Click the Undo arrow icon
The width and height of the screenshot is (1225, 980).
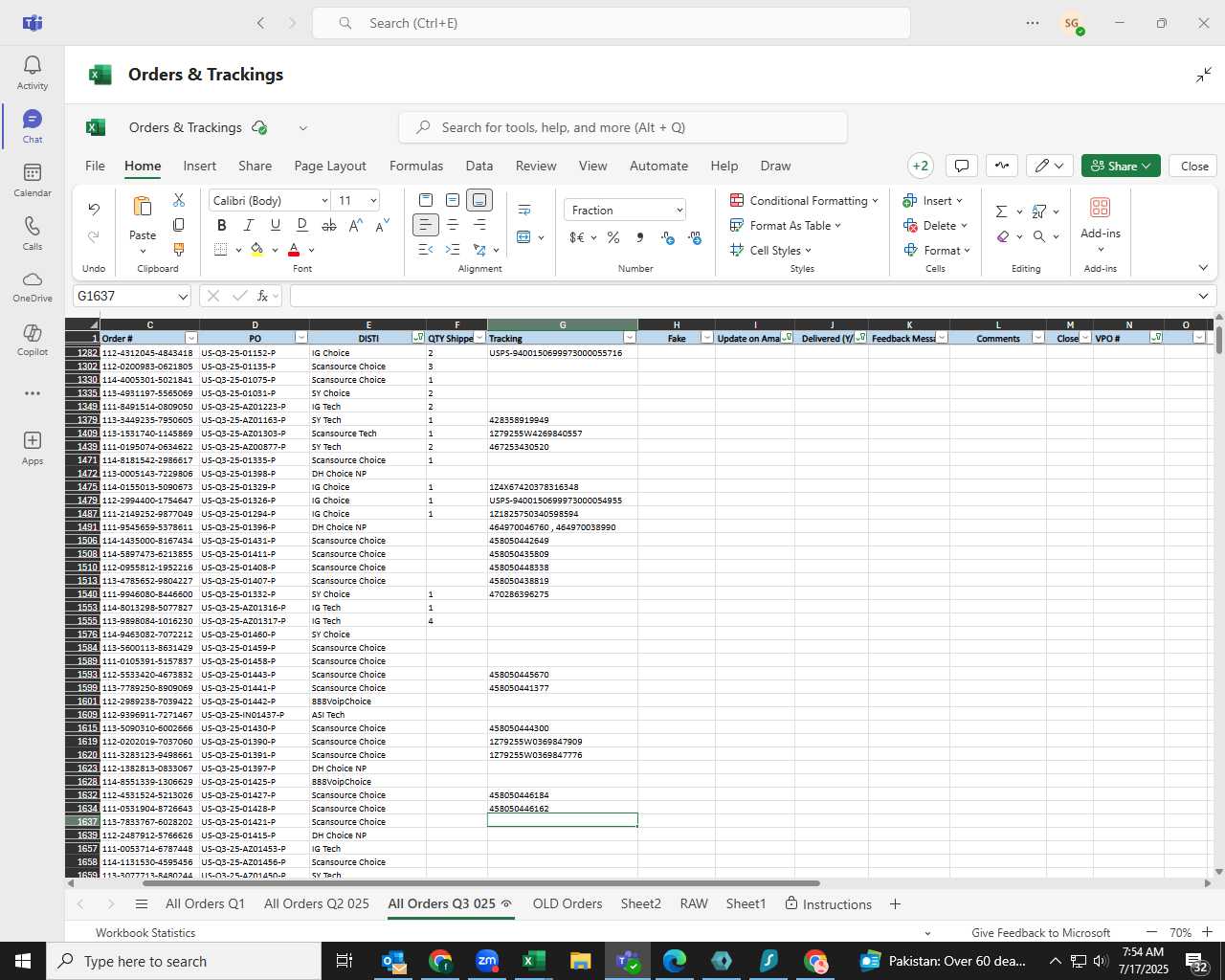[94, 209]
